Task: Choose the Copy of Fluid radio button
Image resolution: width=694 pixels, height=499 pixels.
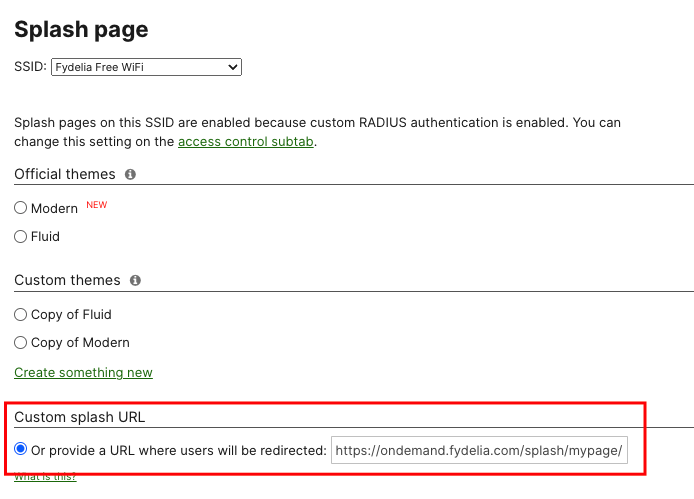Action: click(20, 315)
